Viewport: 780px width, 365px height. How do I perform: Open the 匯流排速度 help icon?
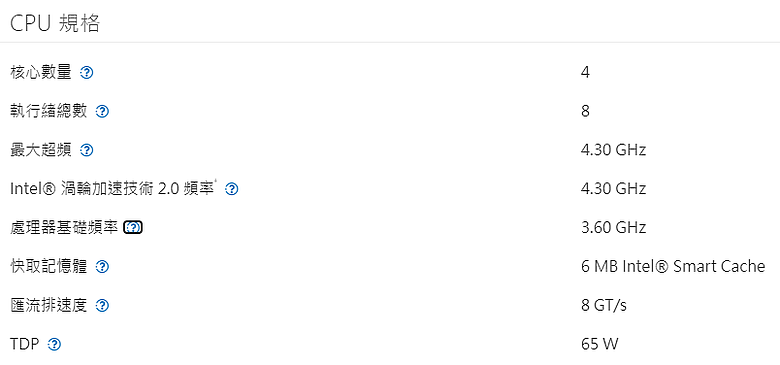click(102, 306)
